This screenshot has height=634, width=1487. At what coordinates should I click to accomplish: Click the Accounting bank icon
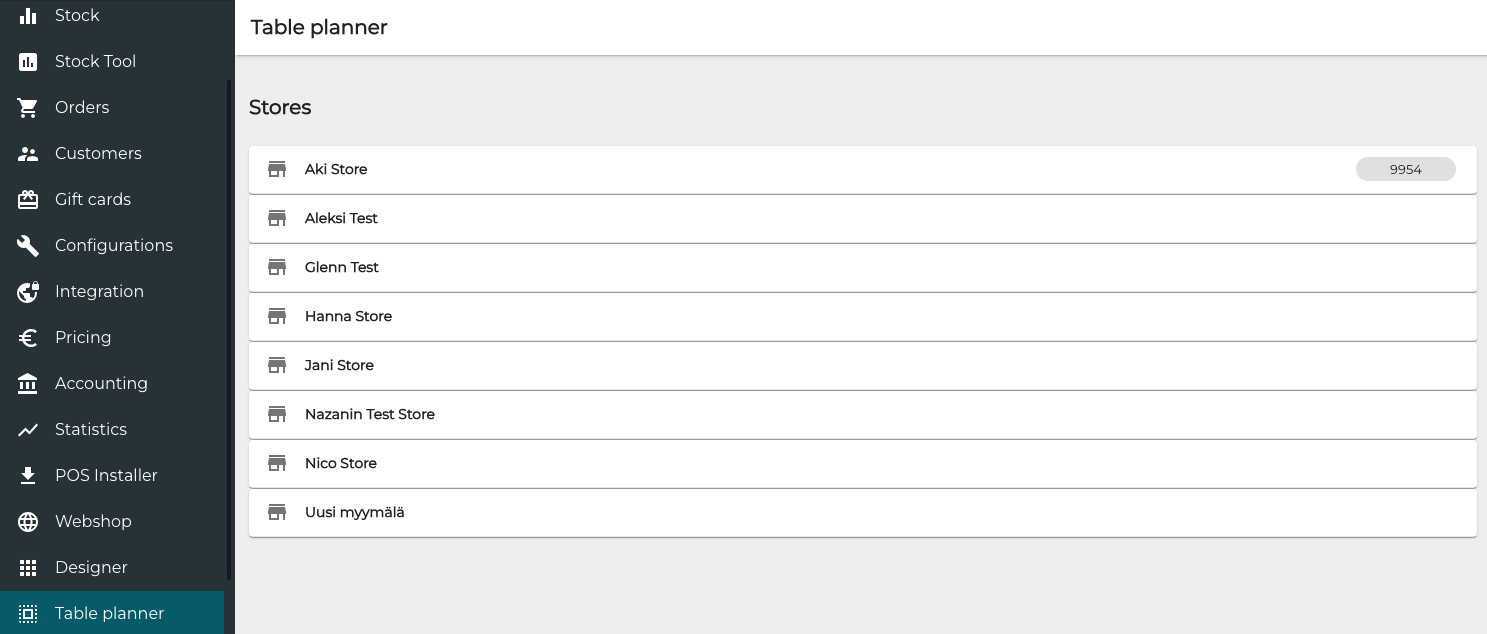click(x=28, y=383)
